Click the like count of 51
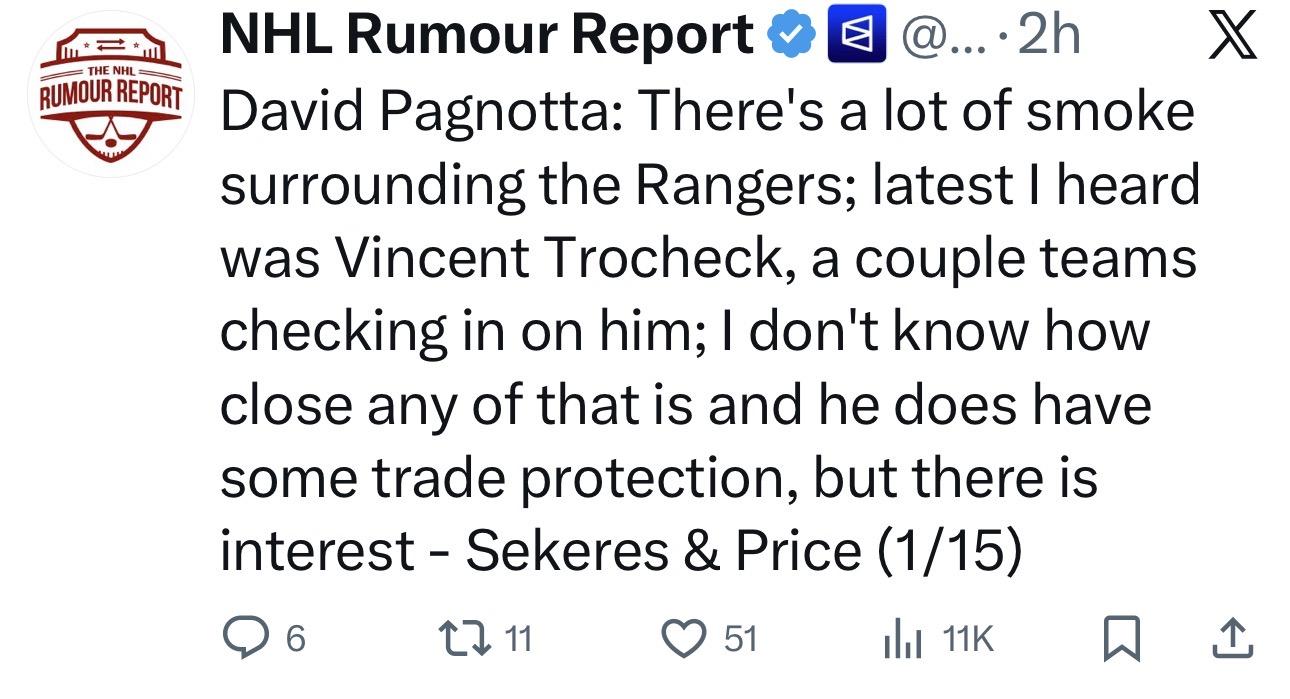Viewport: 1290px width, 699px height. (x=741, y=639)
